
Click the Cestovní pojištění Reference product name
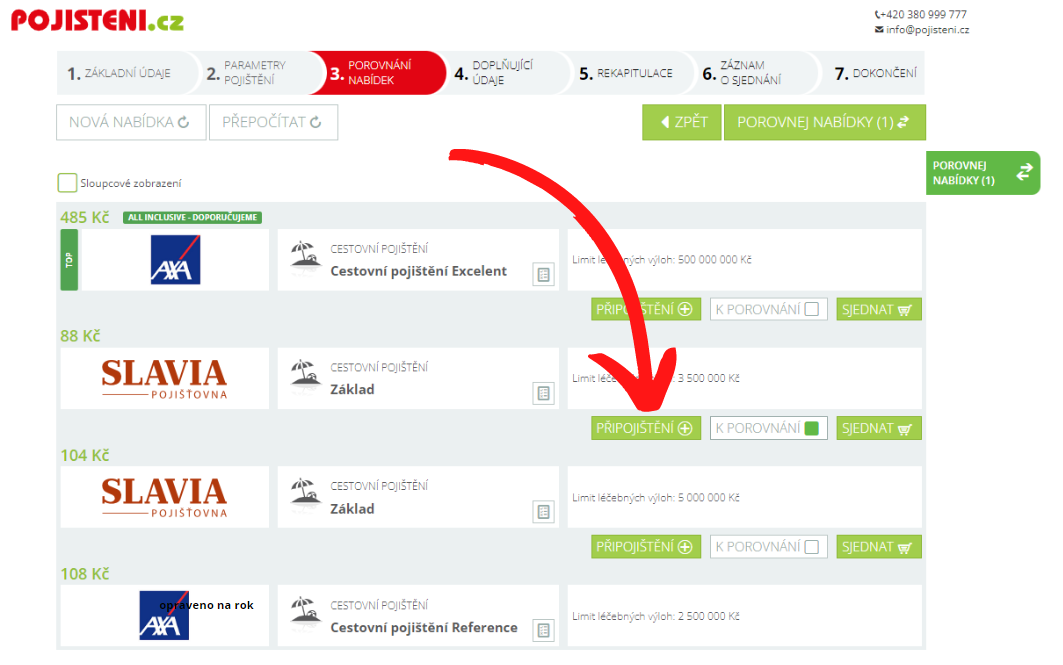(424, 628)
